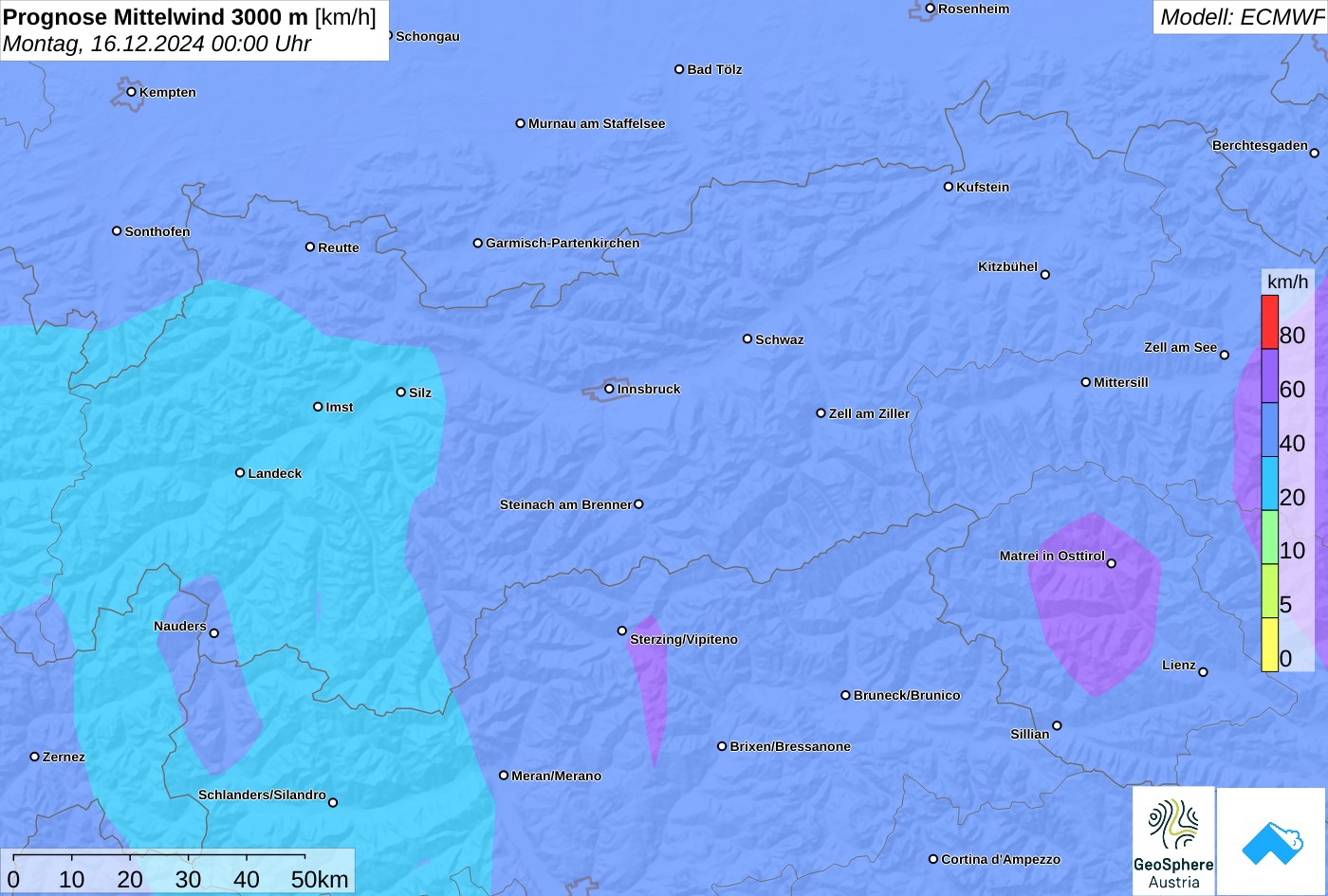Screen dimensions: 1328x896
Task: Click the Cortina d'Ampezzo location dot
Action: pyautogui.click(x=933, y=859)
